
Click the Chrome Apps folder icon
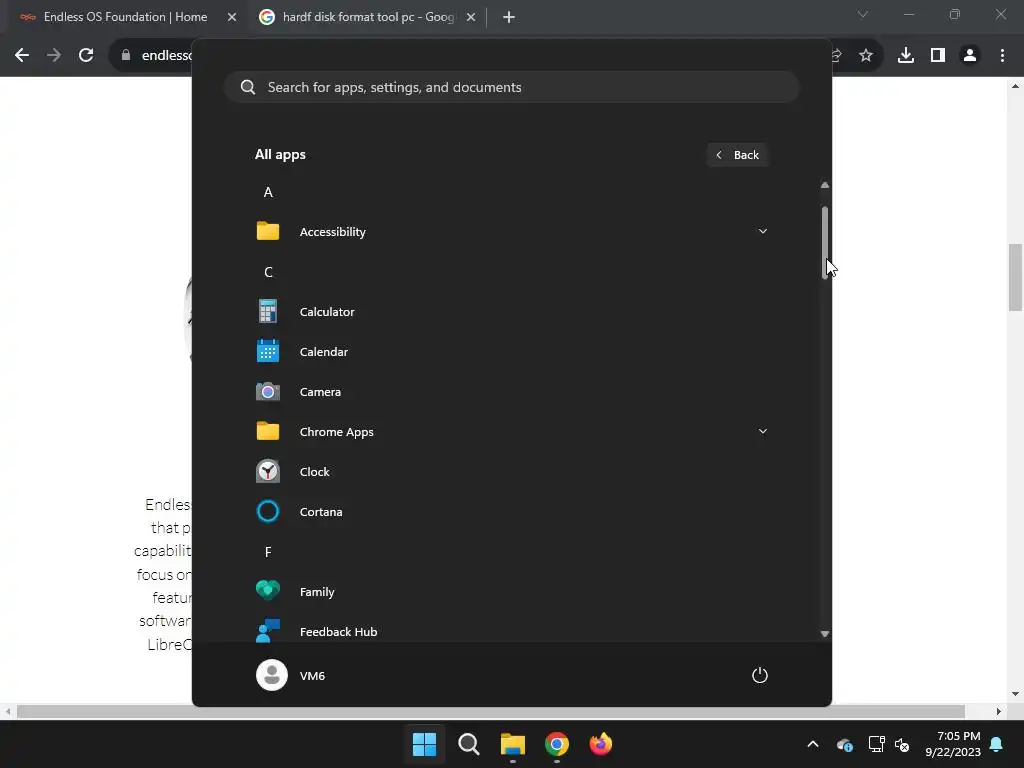click(x=268, y=431)
